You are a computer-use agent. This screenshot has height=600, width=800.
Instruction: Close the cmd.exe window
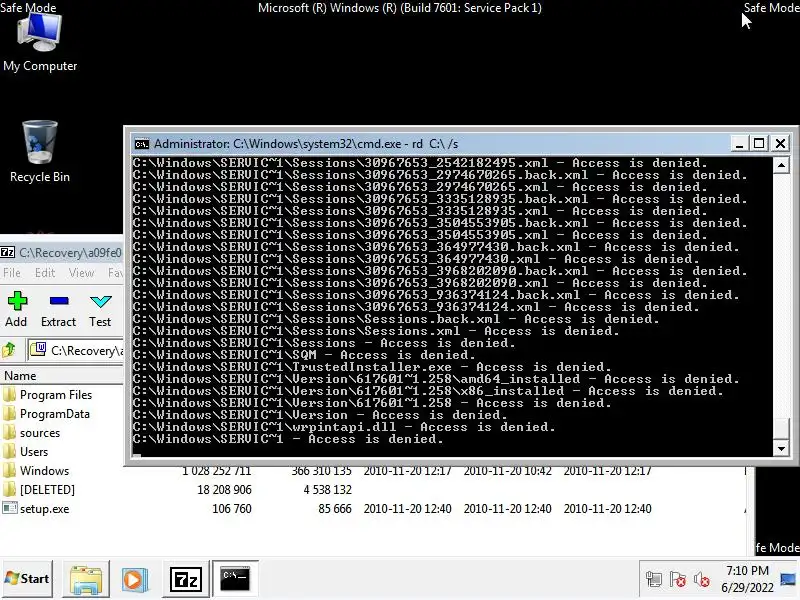(x=781, y=144)
